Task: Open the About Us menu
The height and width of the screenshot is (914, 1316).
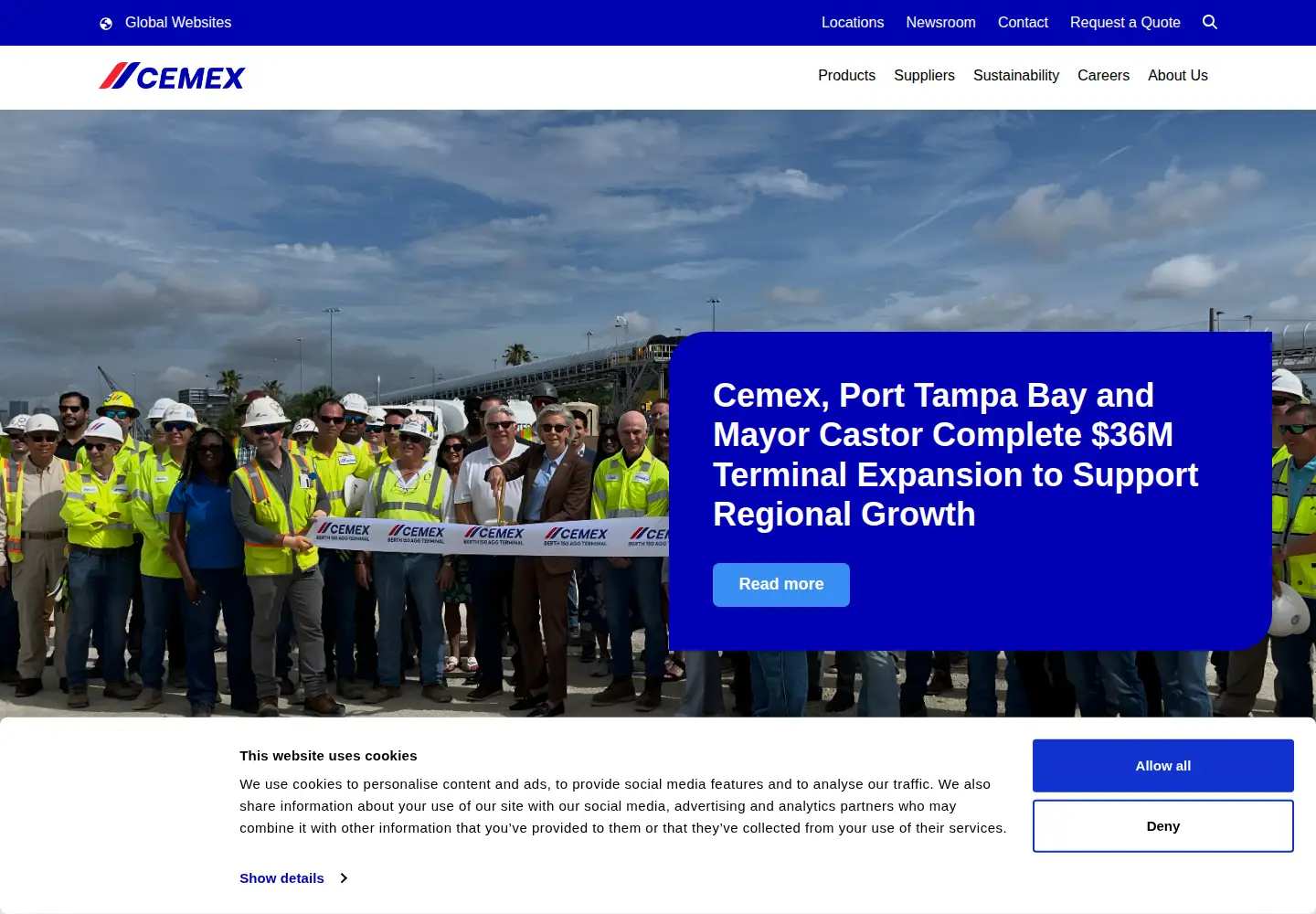Action: [1178, 76]
